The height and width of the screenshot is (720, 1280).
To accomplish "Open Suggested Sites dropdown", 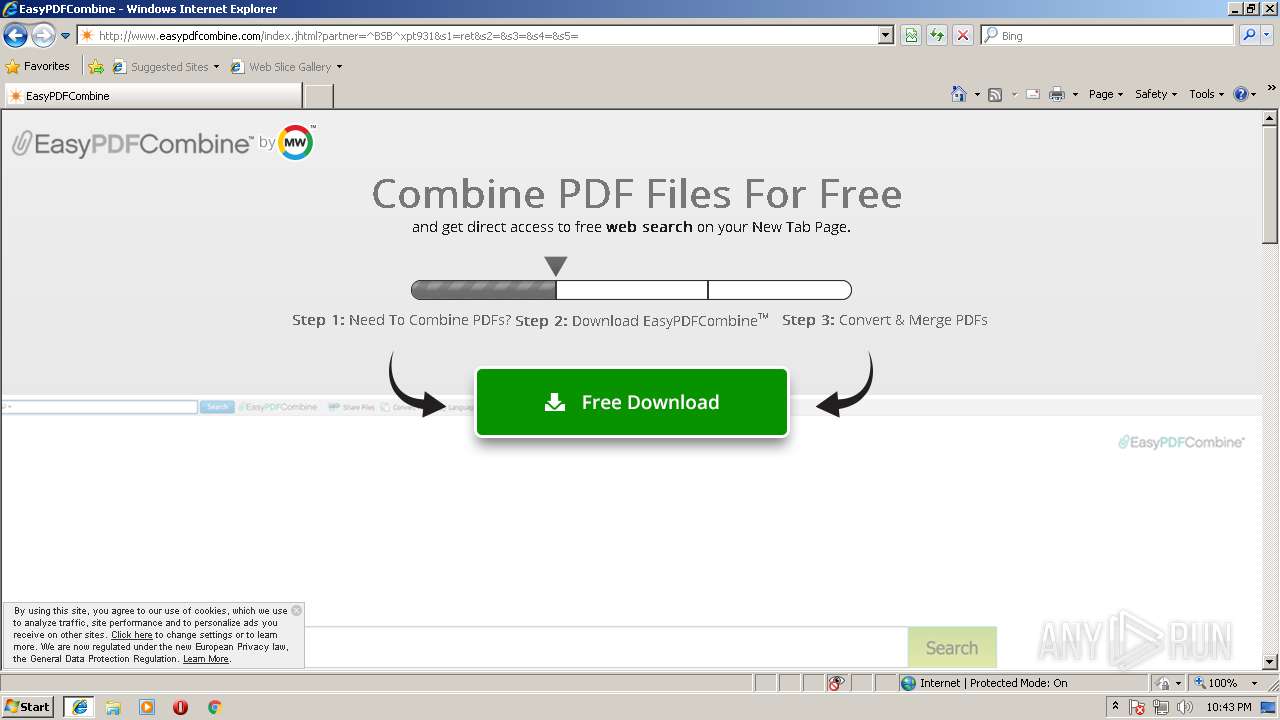I will [165, 67].
